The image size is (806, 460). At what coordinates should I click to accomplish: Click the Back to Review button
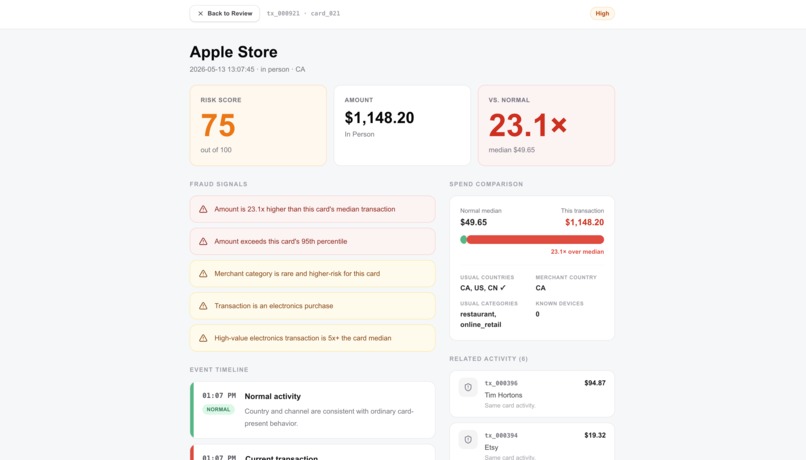tap(224, 13)
